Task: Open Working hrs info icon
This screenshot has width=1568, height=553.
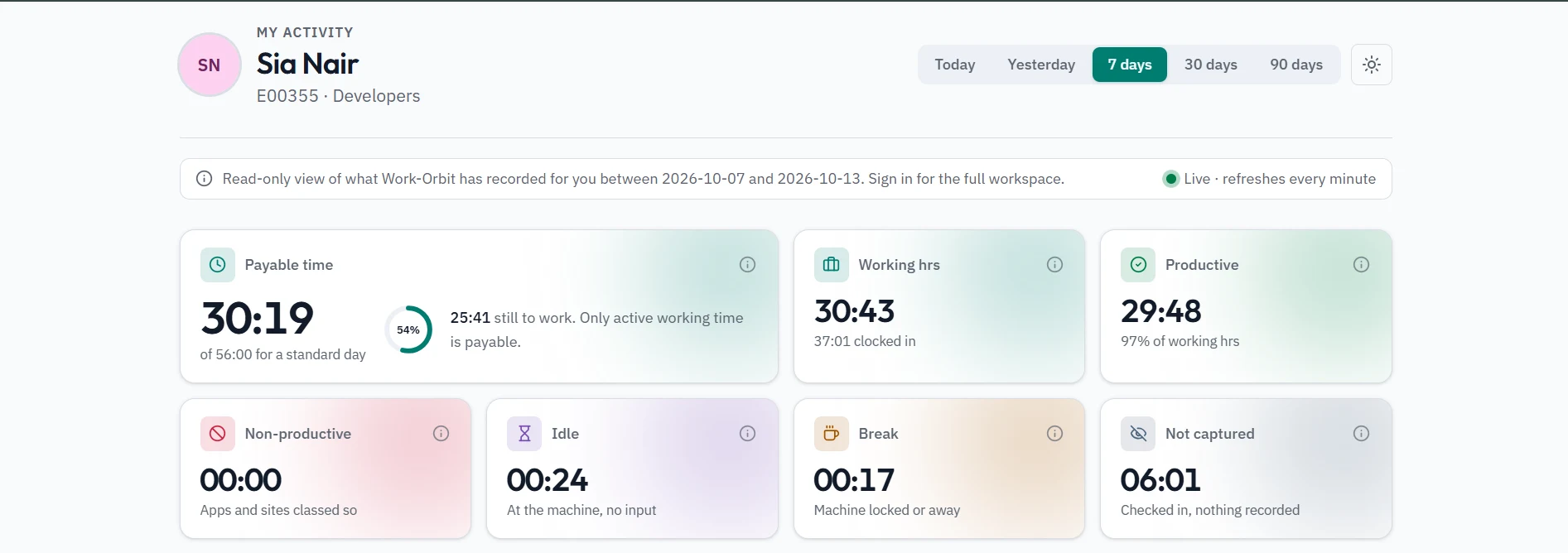Action: point(1054,265)
